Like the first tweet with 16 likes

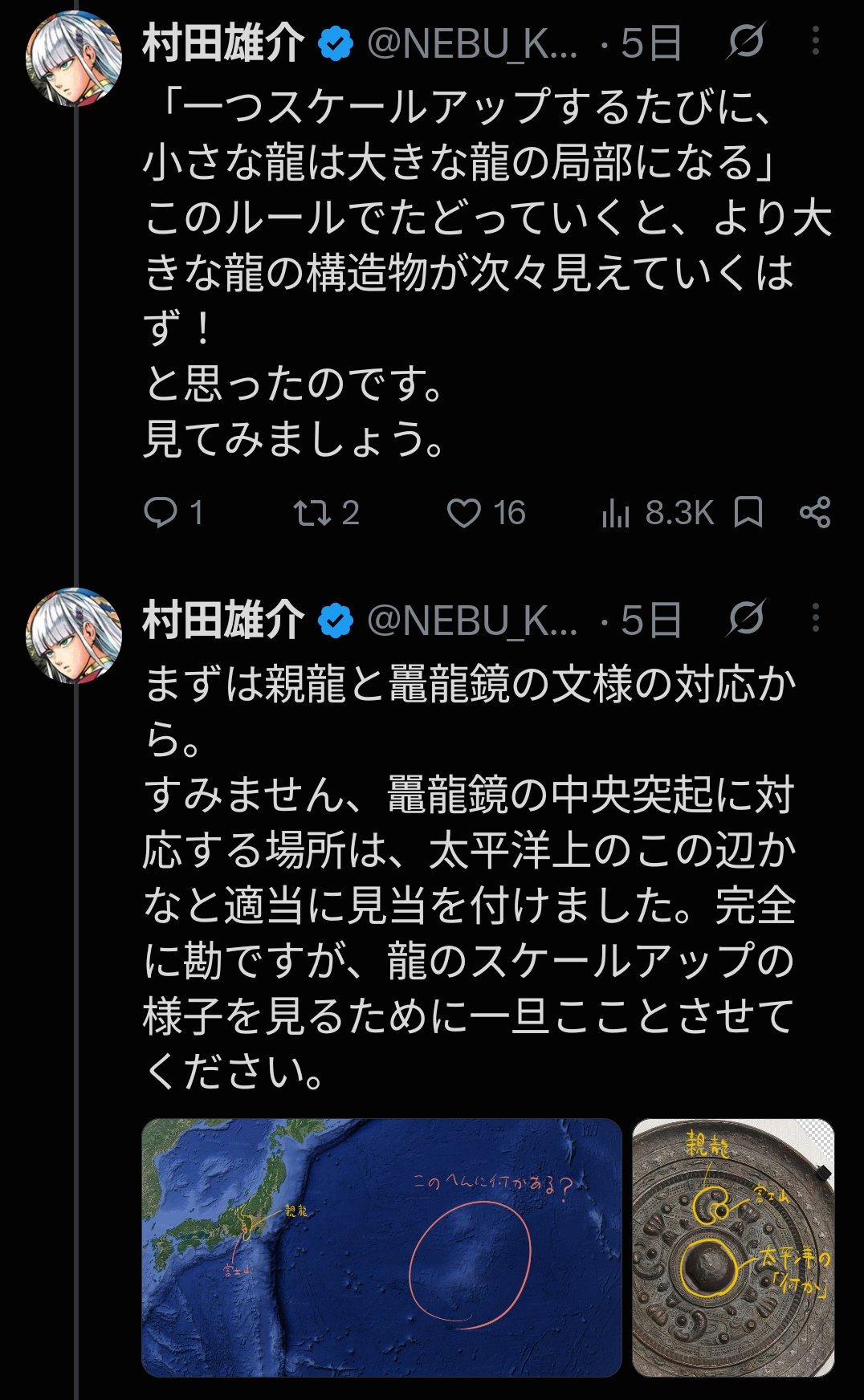coord(486,512)
